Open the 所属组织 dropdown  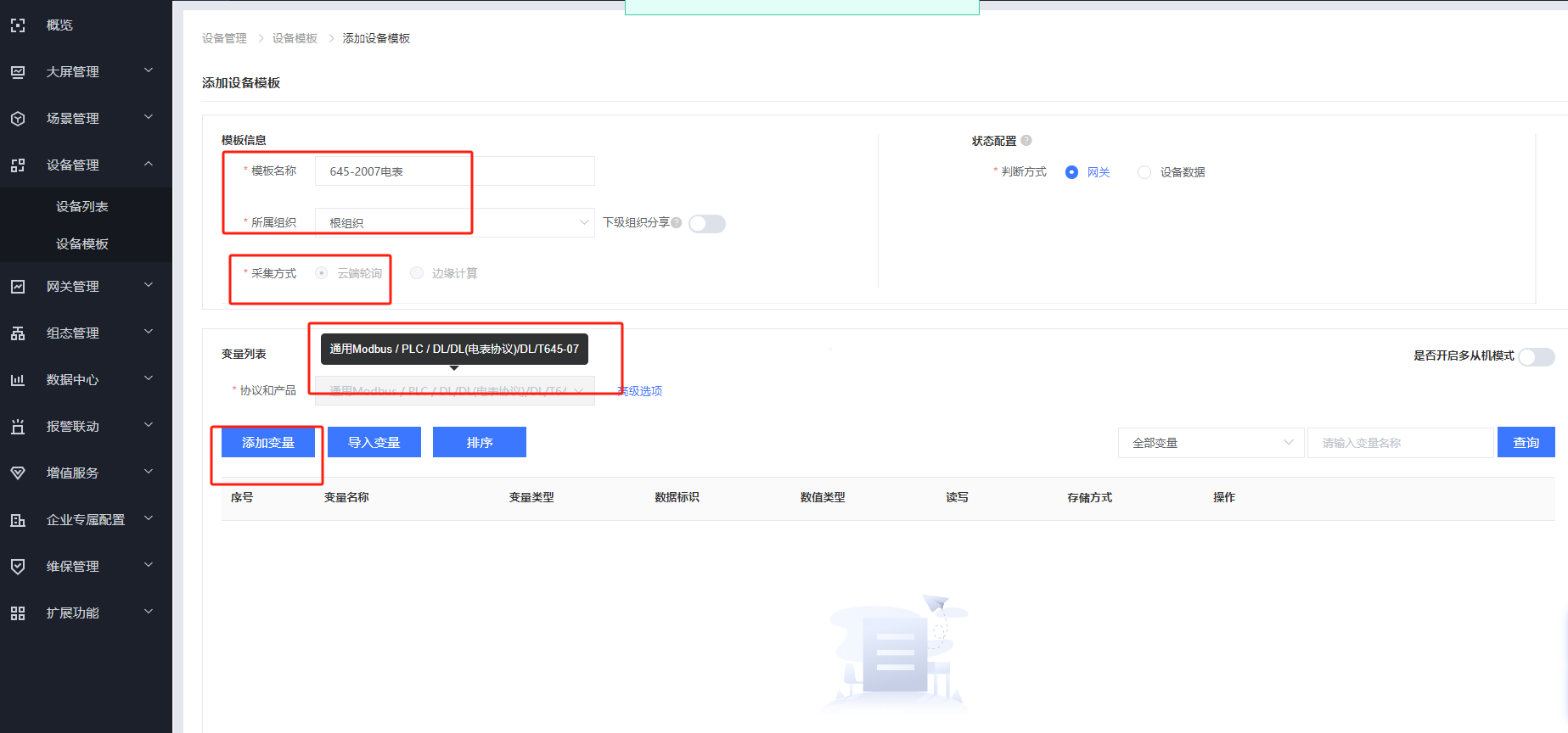454,223
